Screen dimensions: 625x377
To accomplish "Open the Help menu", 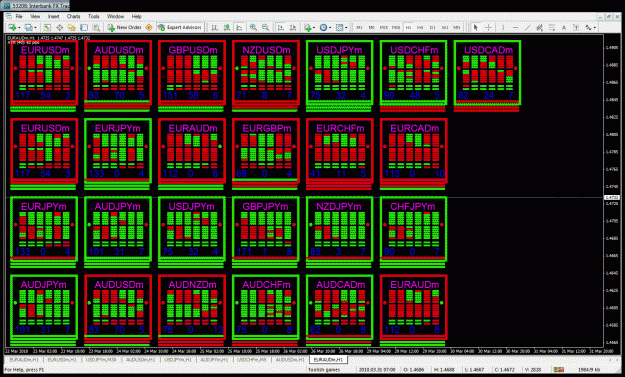I will coord(137,16).
